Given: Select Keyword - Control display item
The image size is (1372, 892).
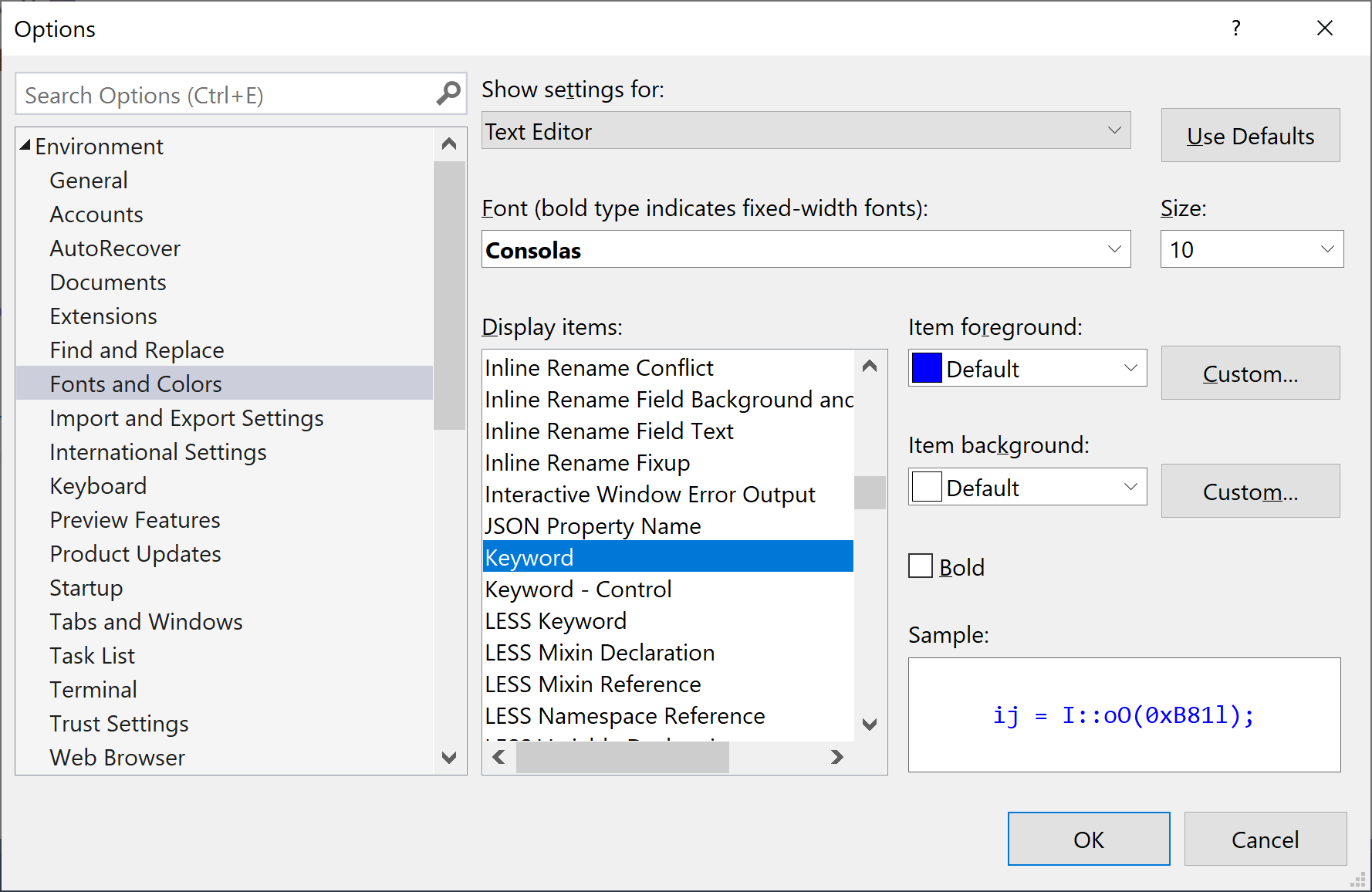Looking at the screenshot, I should click(668, 589).
